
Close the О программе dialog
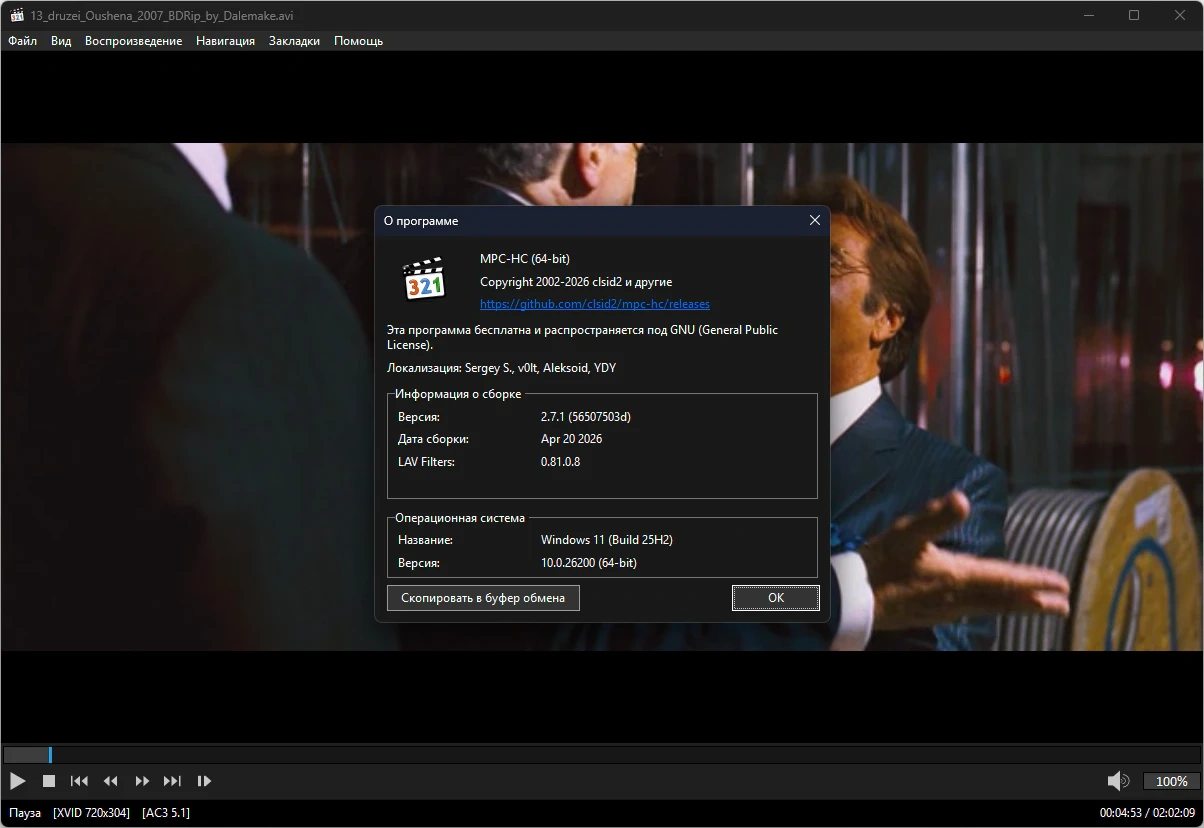pyautogui.click(x=814, y=220)
